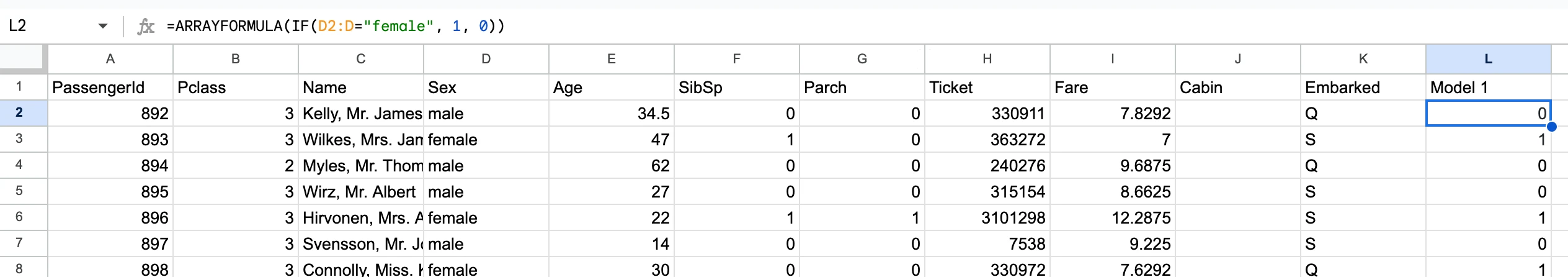
Task: Click the fx function icon
Action: (146, 26)
